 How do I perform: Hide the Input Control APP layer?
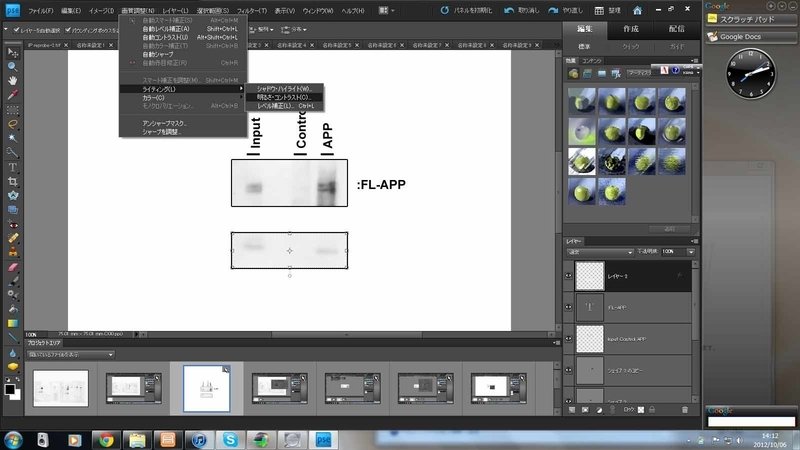pos(568,339)
